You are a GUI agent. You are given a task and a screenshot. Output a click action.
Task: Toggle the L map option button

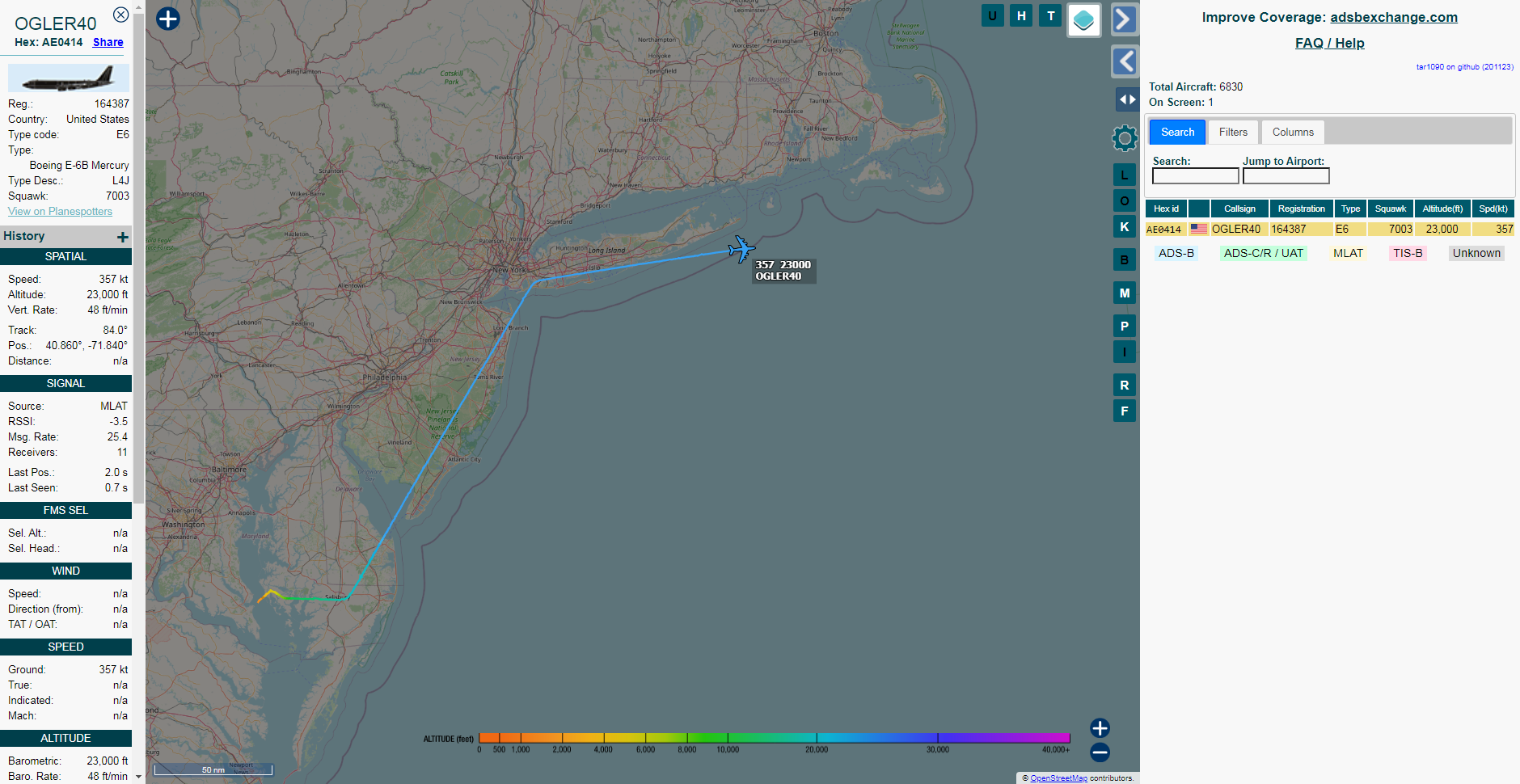point(1125,175)
